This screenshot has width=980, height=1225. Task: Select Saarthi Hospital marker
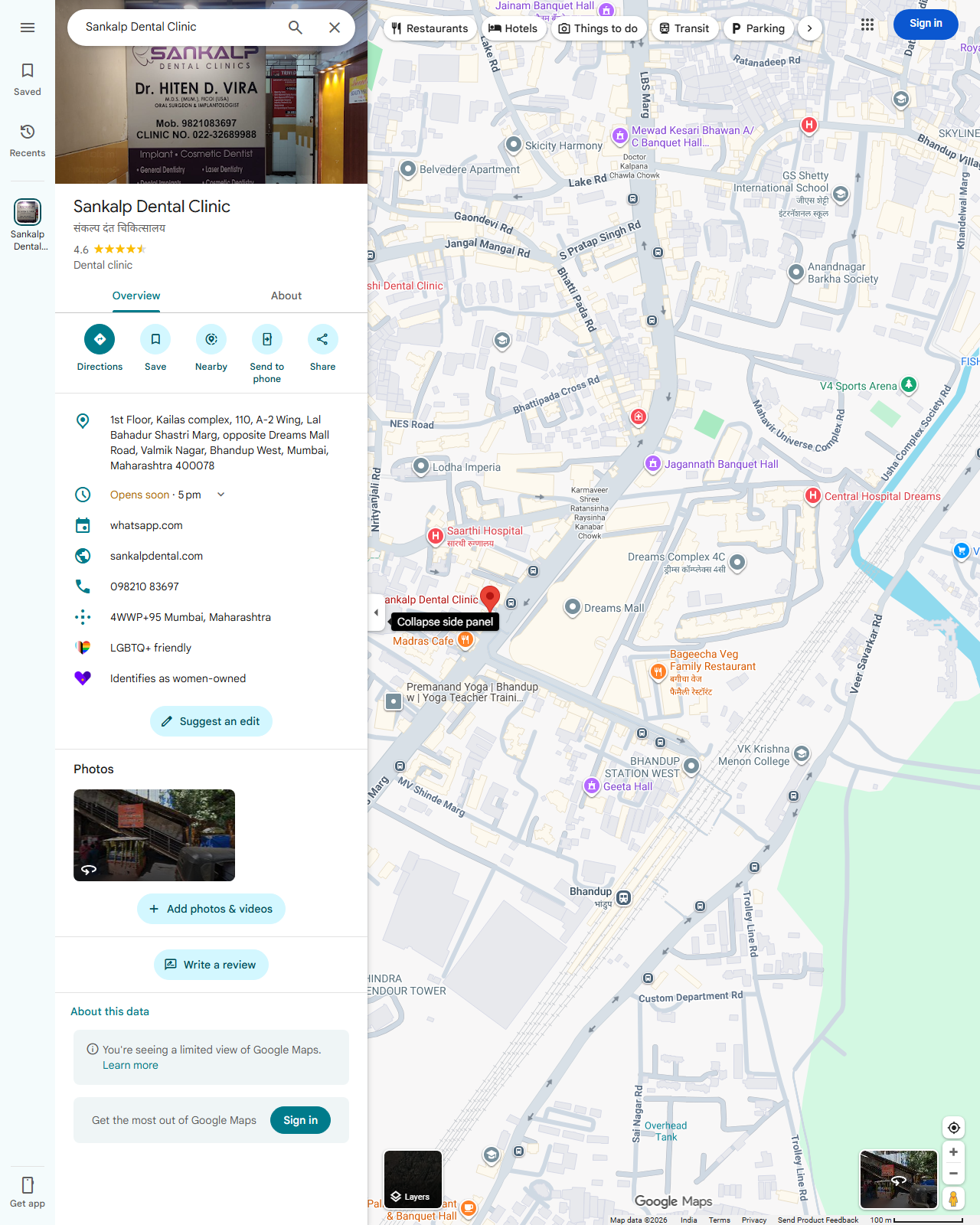pyautogui.click(x=435, y=536)
